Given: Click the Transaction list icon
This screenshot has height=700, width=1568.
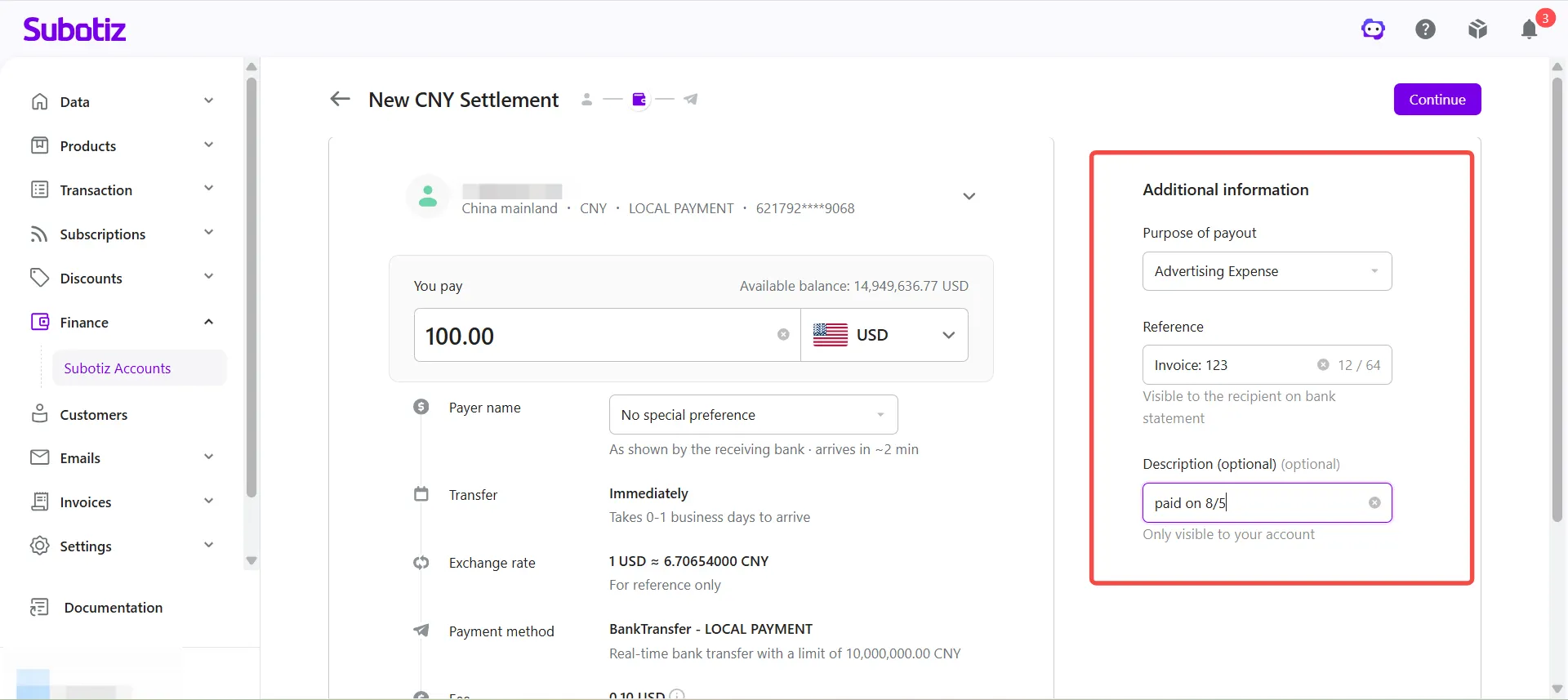Looking at the screenshot, I should point(39,189).
